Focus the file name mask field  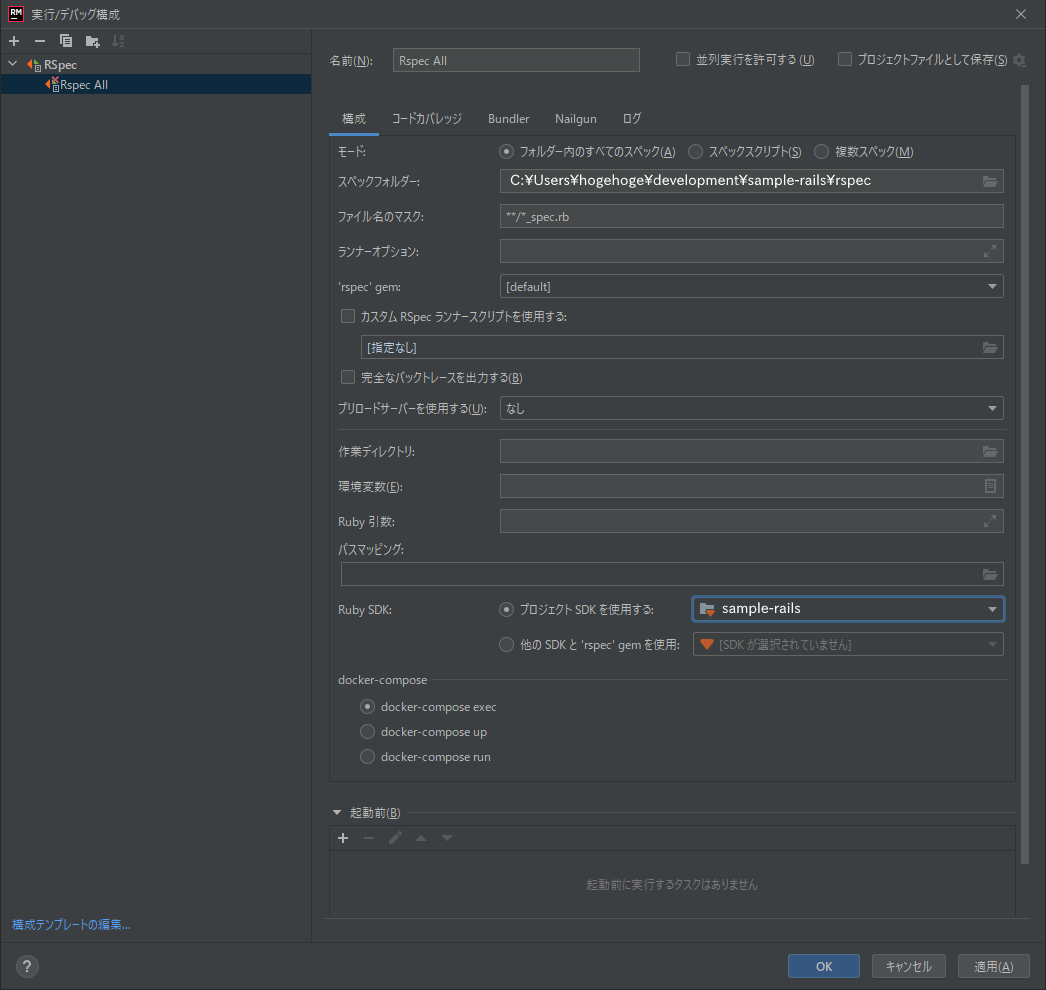(751, 216)
